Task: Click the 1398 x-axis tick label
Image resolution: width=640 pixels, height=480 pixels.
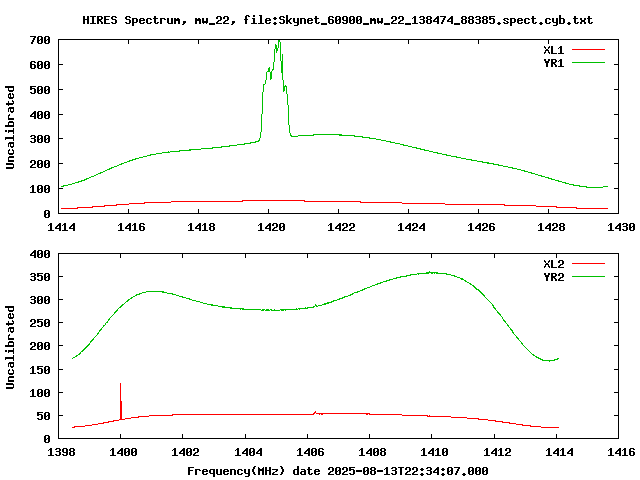Action: [x=61, y=452]
